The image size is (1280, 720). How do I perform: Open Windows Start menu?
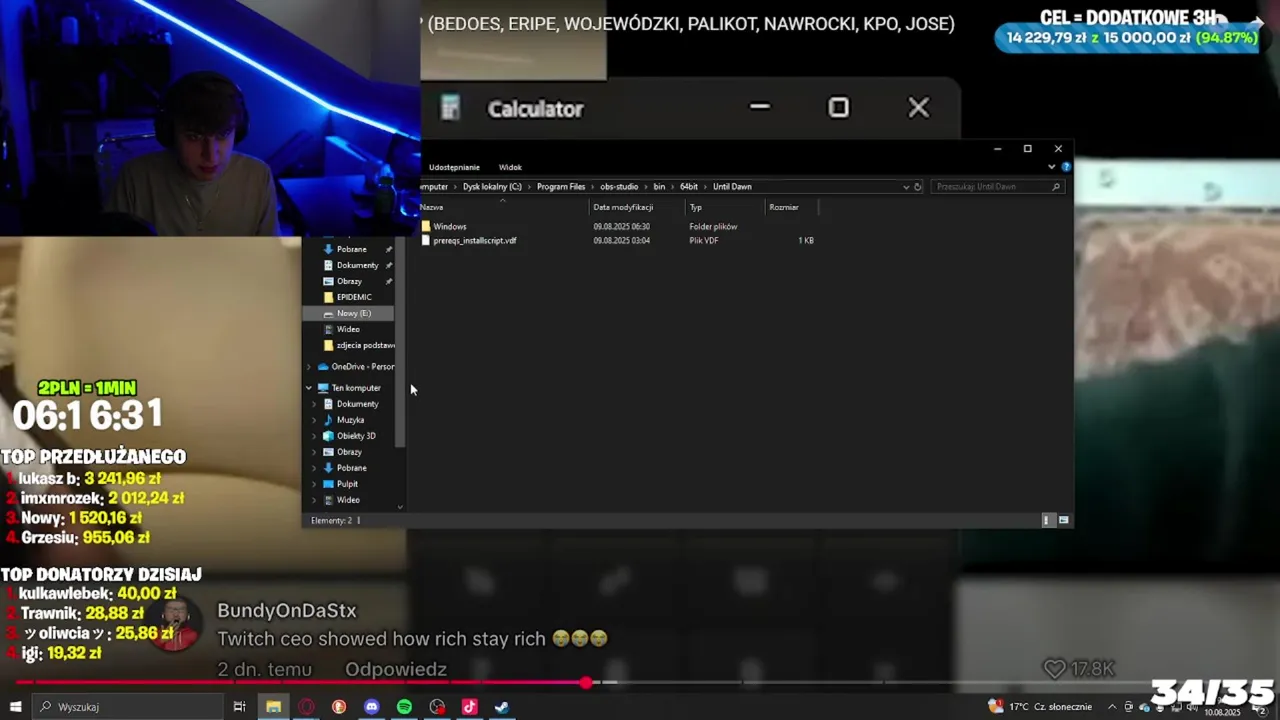15,707
